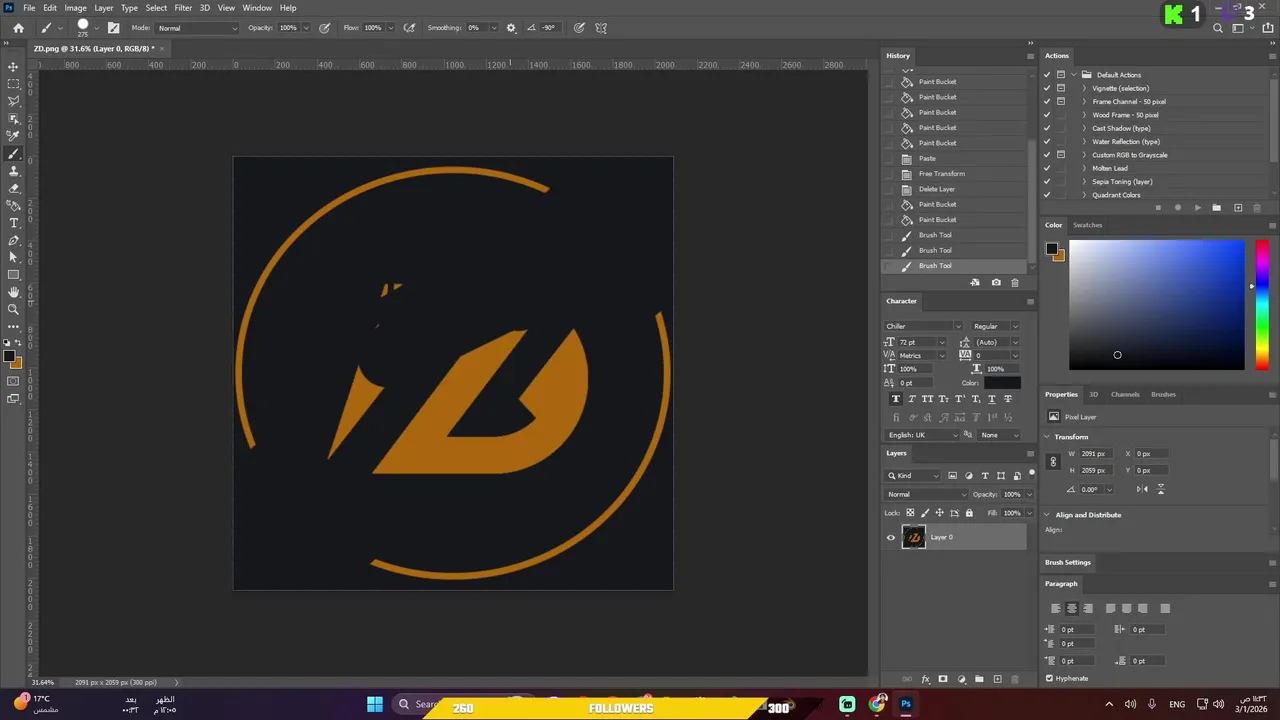Toggle dialog box for Frame Channel action
Screen dimensions: 1280x720
click(1061, 101)
